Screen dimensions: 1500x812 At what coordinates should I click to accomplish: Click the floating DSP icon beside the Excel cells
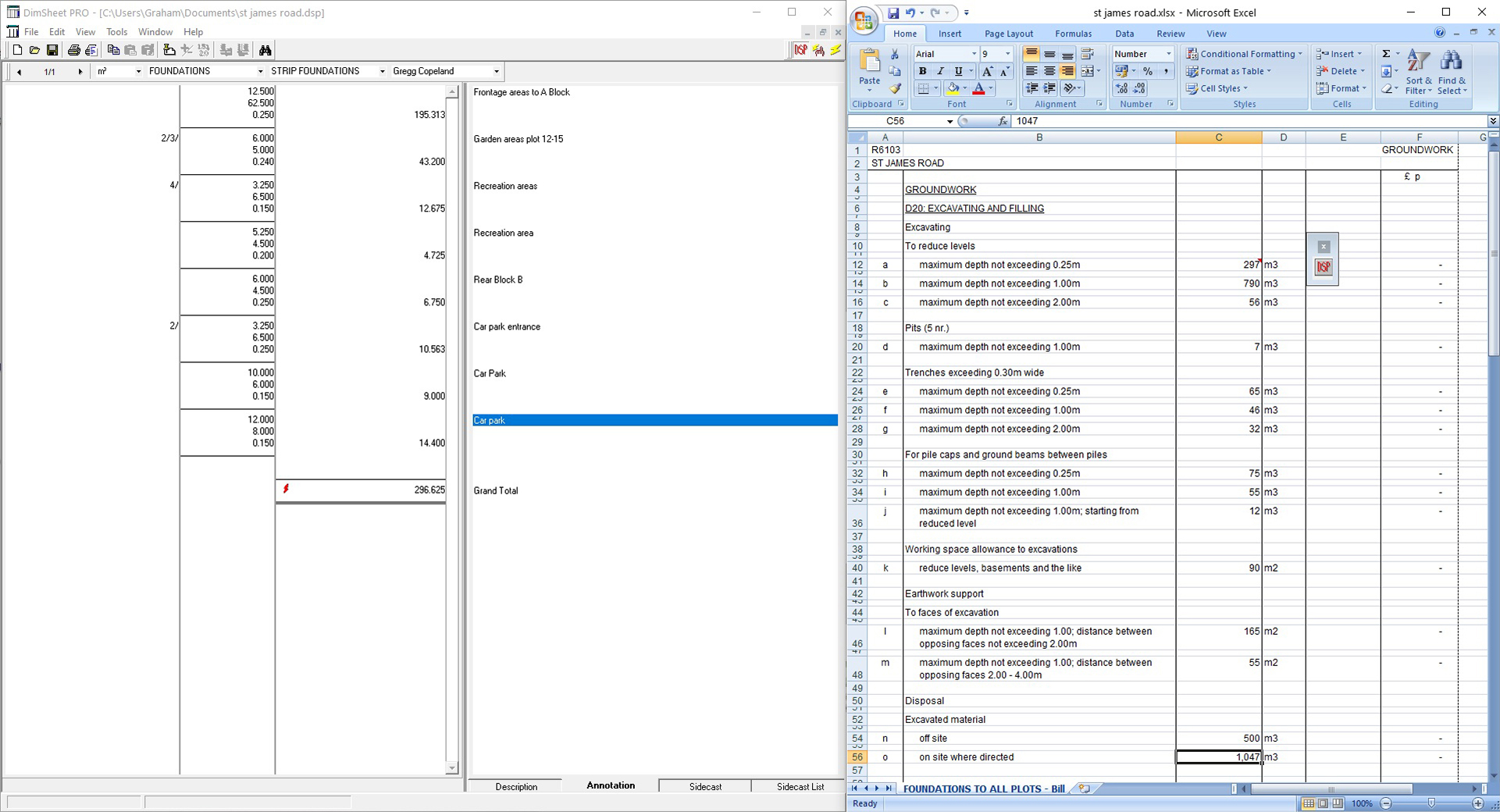1323,267
